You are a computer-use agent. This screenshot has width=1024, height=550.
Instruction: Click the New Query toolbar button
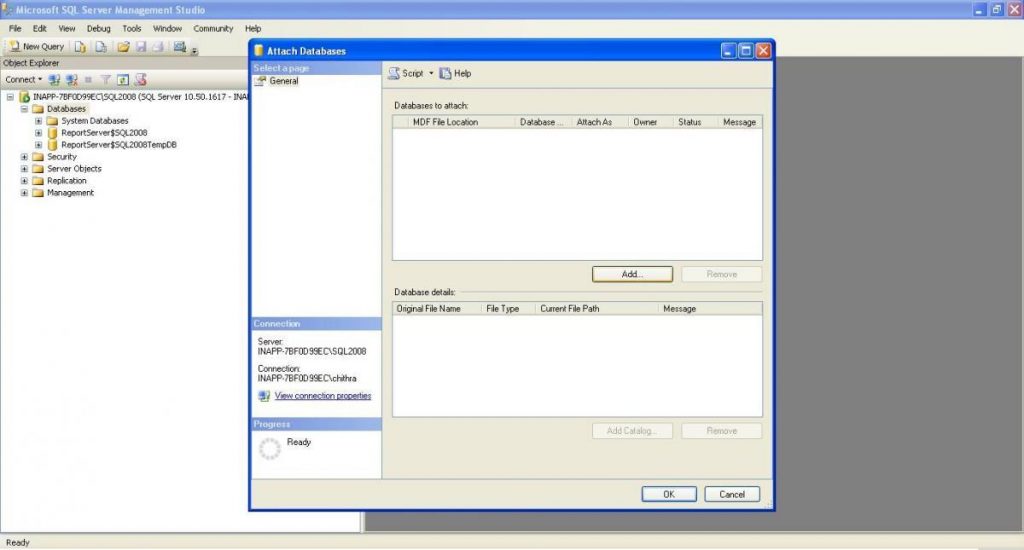point(37,46)
